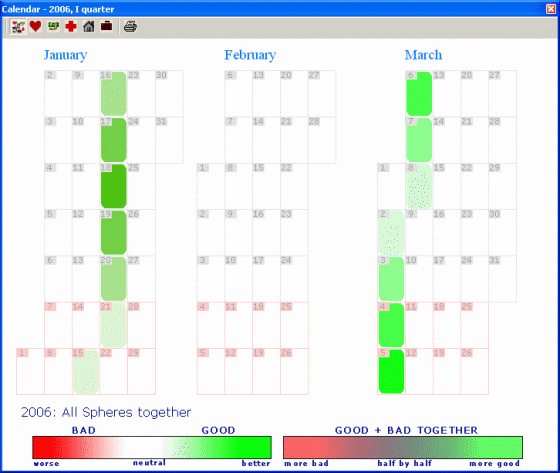Select March 8 dotted day cell
This screenshot has height=473, width=560.
coord(419,186)
